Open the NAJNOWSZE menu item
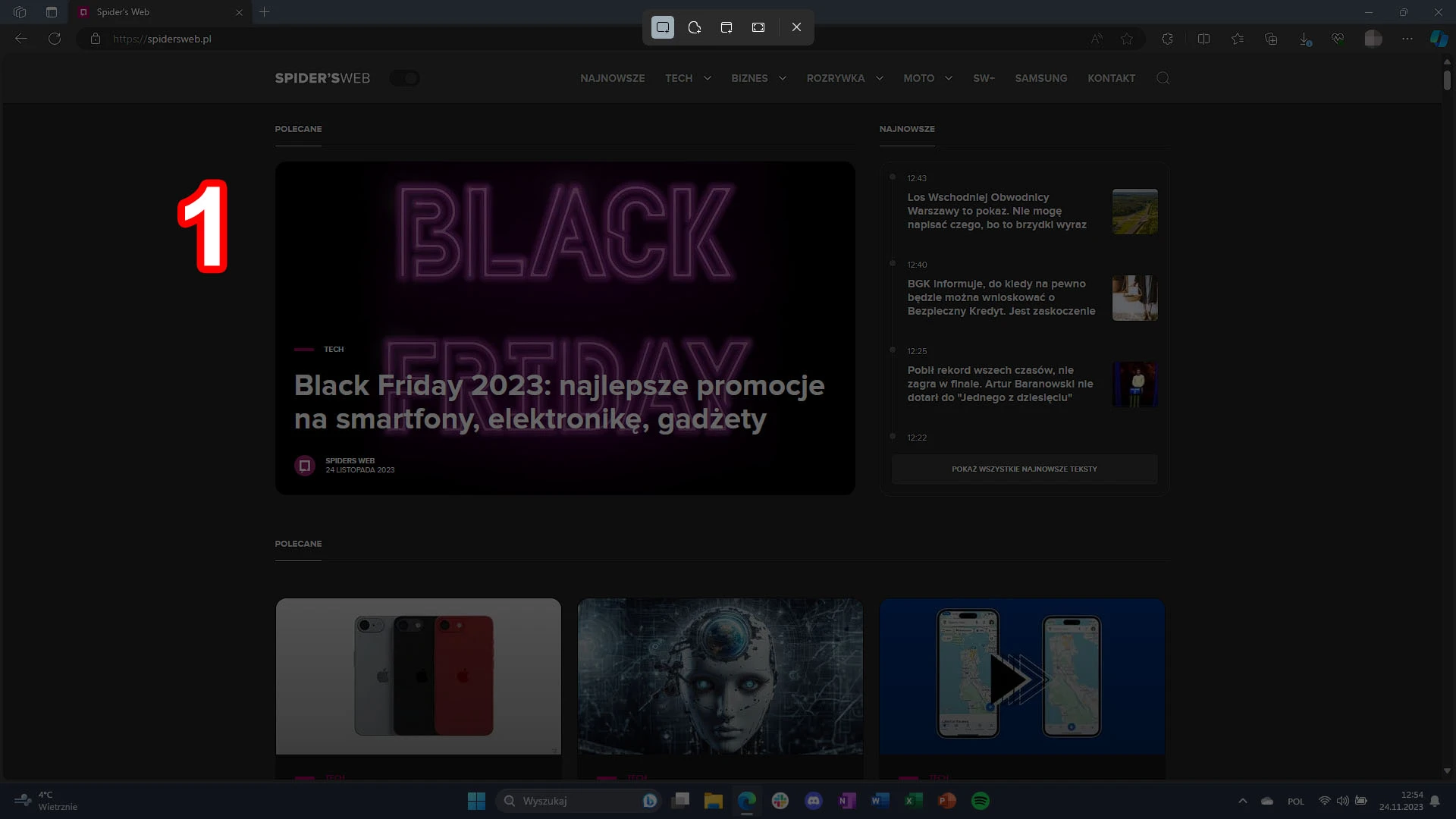The height and width of the screenshot is (819, 1456). click(613, 78)
